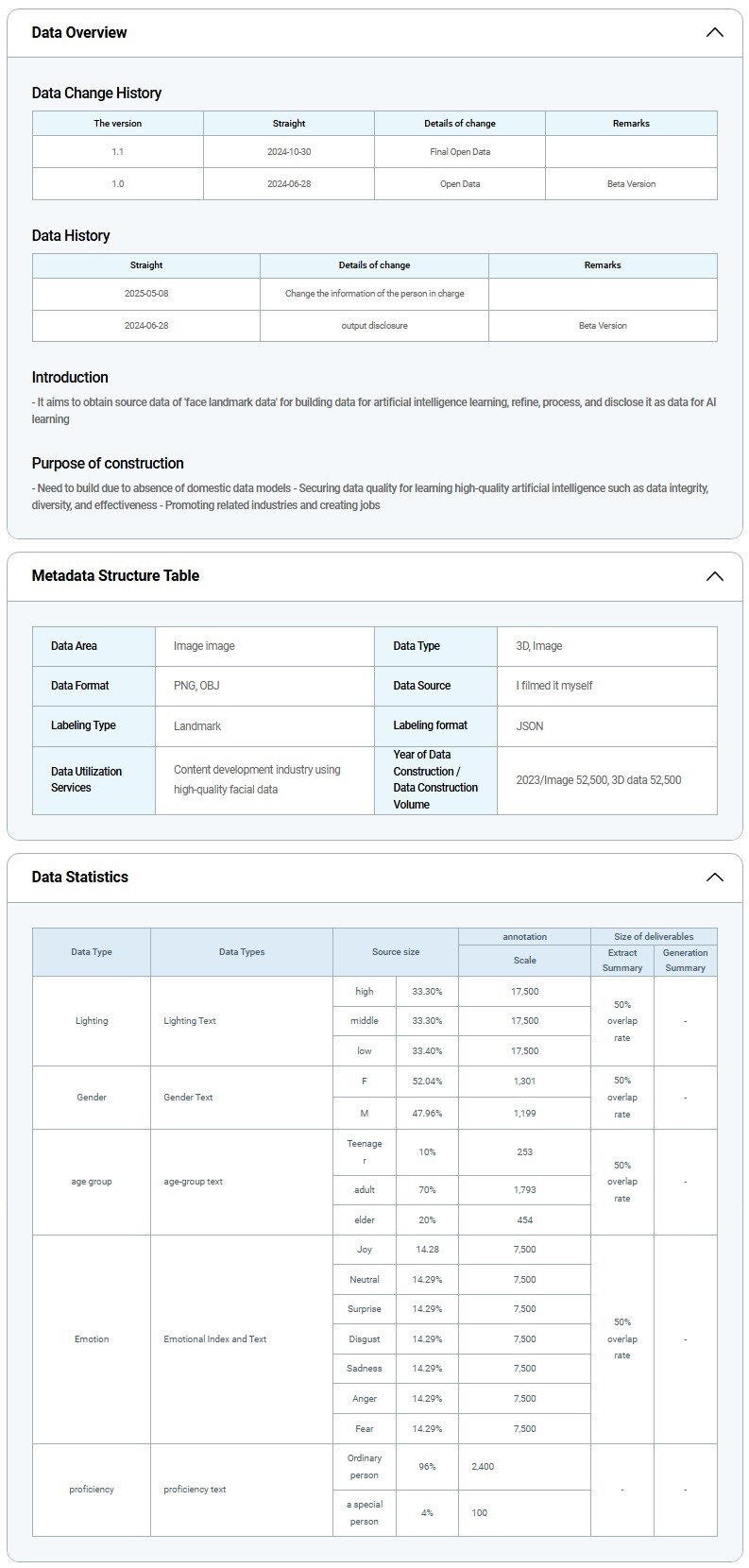Viewport: 749px width, 1568px height.
Task: Select the 52.04% female gender percentage
Action: coord(427,1082)
